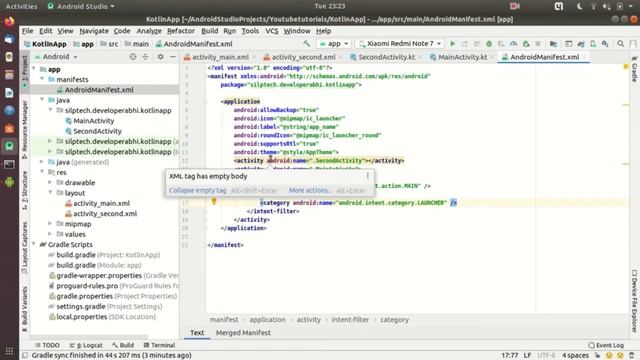
Task: Open the Refactor menu
Action: tap(181, 31)
